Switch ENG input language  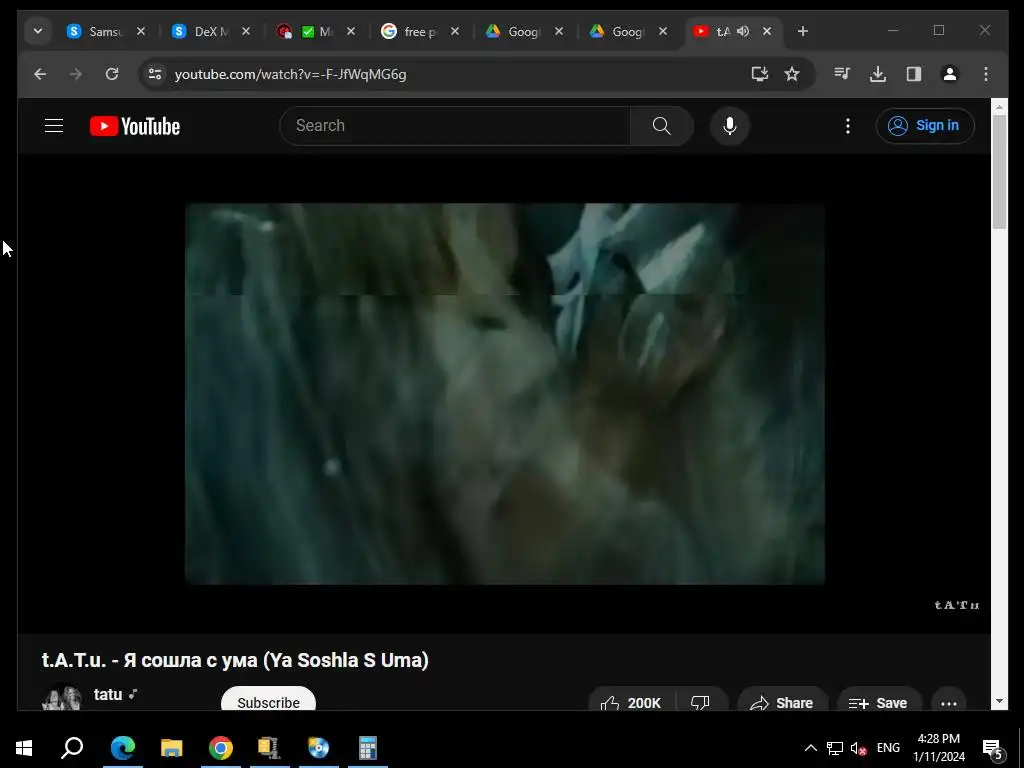pos(888,748)
